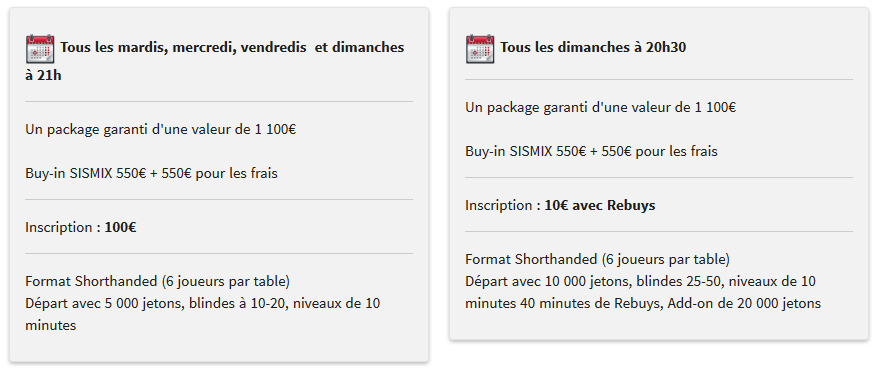Click left card 'Buy-in SISMIX 550€' line
882x375 pixels.
(151, 173)
